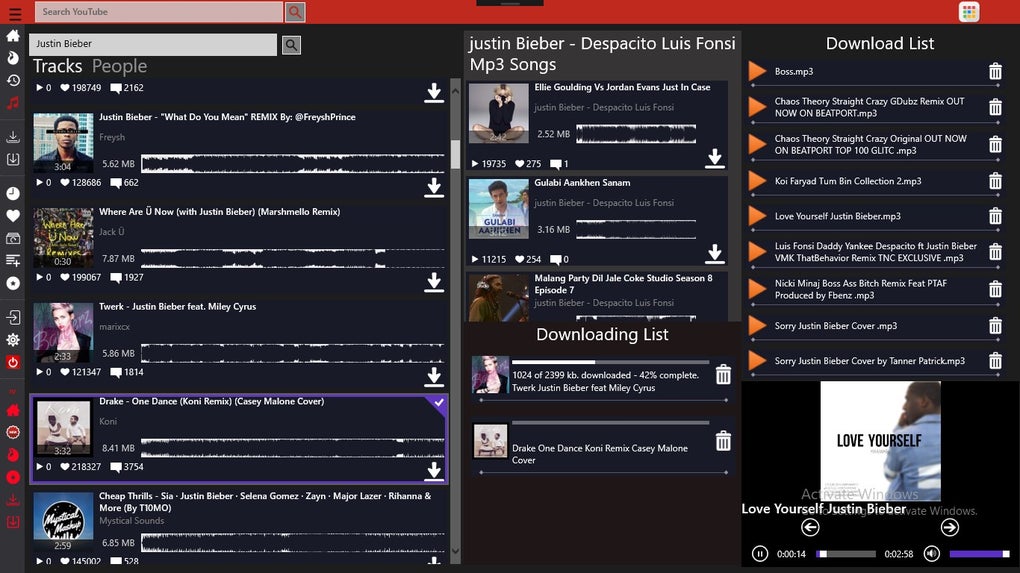Remove the Nicki Minaj Boss Ass Bitch Remix file
This screenshot has height=573, width=1020.
pos(995,289)
